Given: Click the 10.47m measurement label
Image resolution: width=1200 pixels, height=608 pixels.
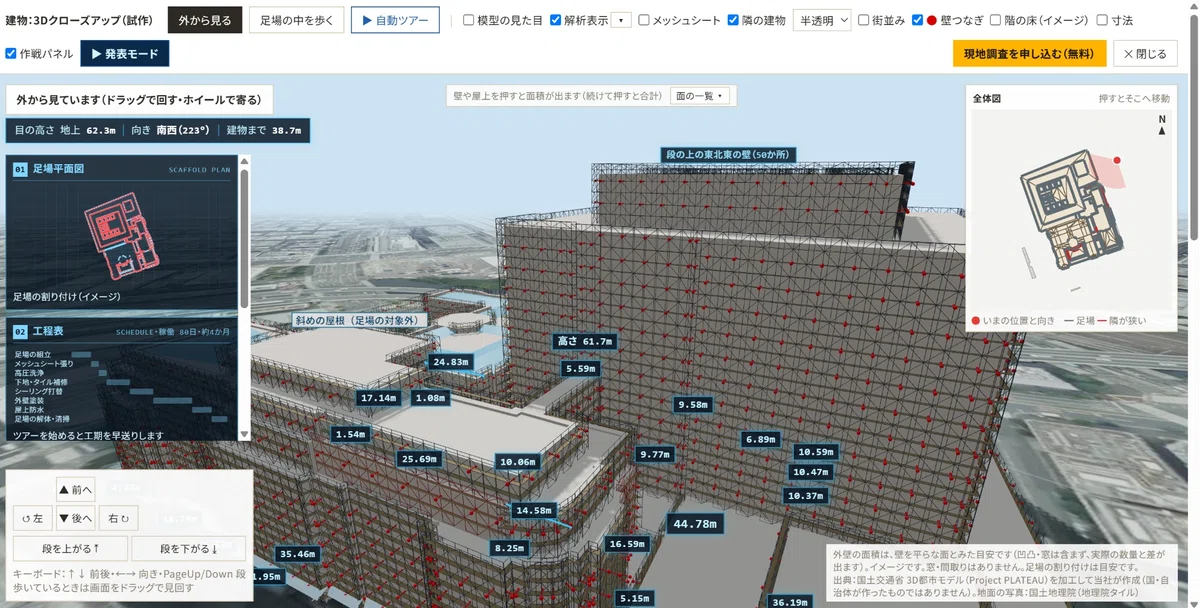Looking at the screenshot, I should [810, 472].
